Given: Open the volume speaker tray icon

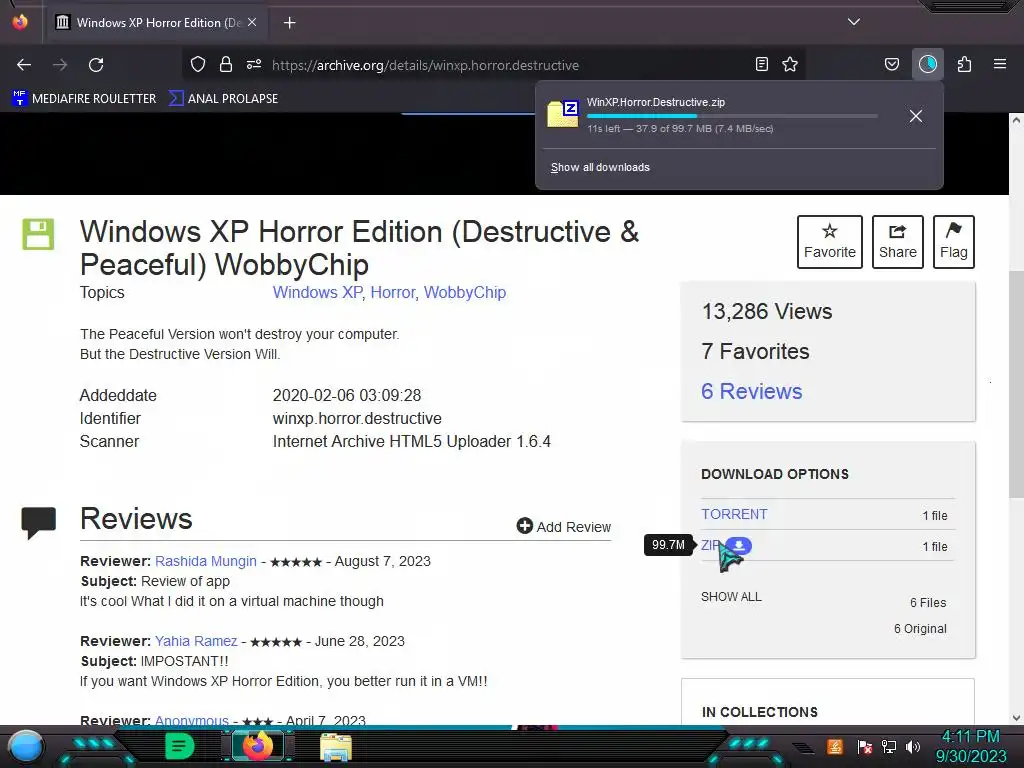Looking at the screenshot, I should 913,746.
